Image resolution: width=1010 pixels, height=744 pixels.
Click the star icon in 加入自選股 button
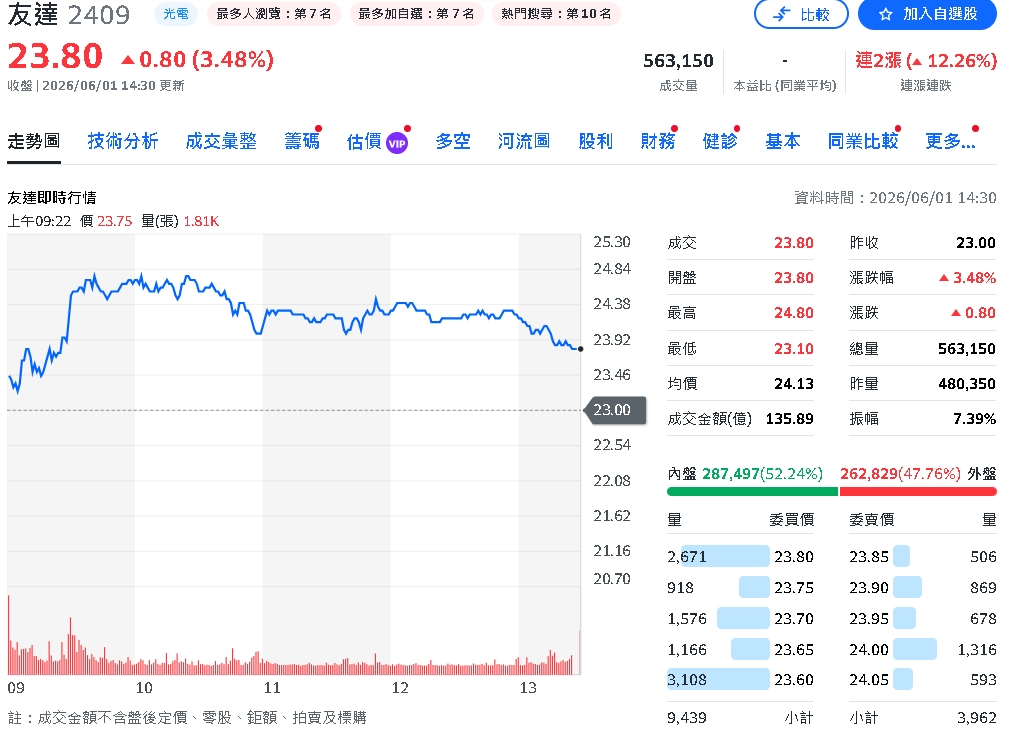point(886,14)
